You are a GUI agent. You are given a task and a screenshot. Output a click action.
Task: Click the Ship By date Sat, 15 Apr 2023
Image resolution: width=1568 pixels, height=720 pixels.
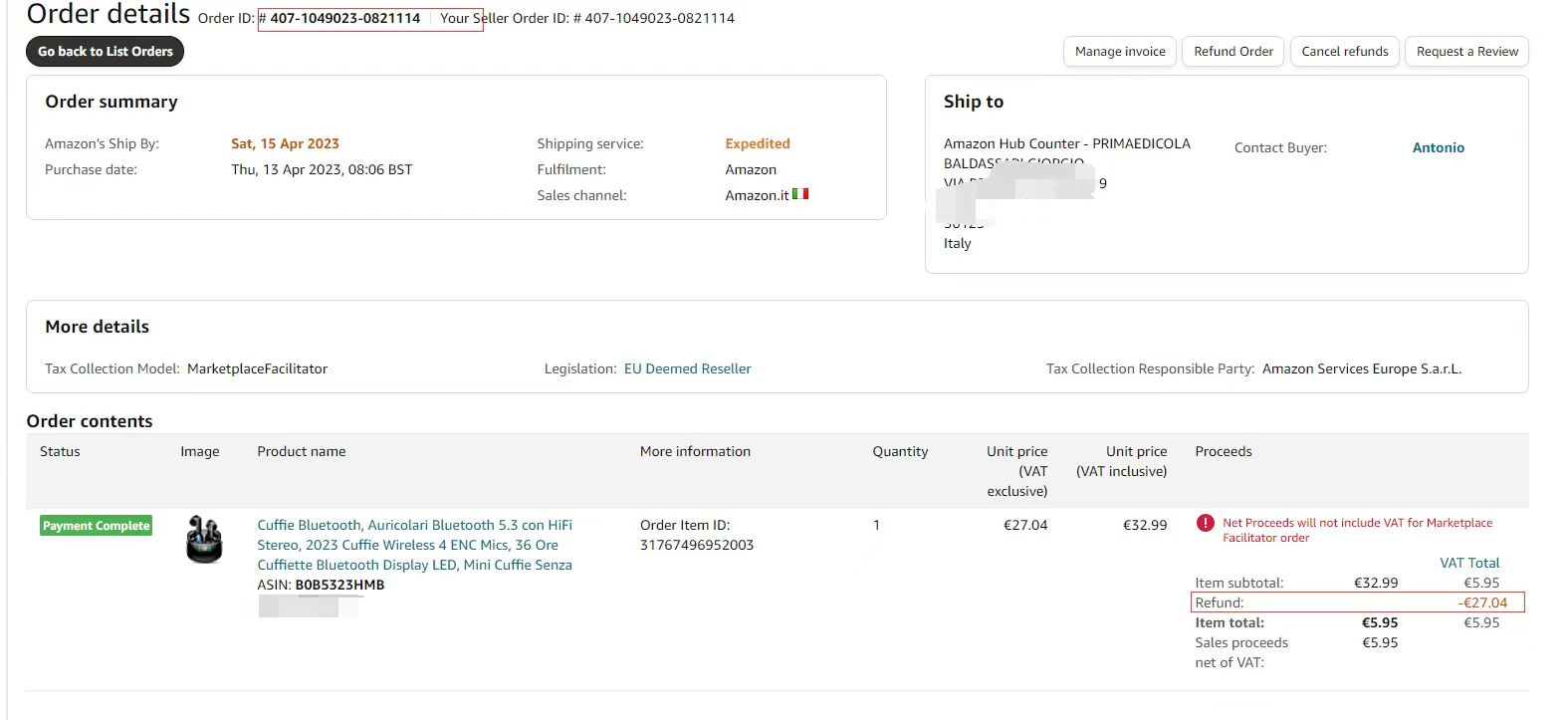[285, 143]
